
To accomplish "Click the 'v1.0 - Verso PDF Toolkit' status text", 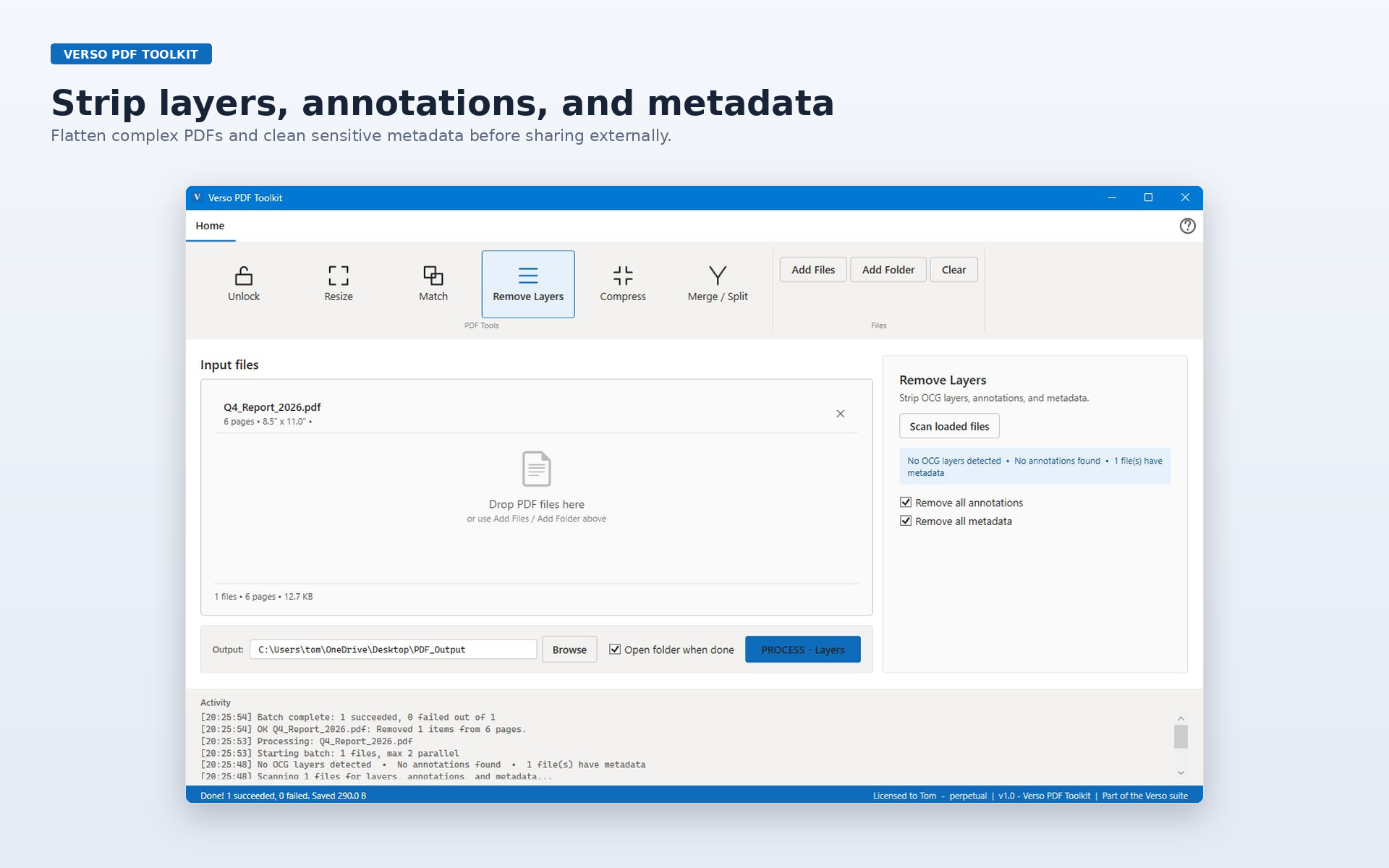I will point(1044,796).
